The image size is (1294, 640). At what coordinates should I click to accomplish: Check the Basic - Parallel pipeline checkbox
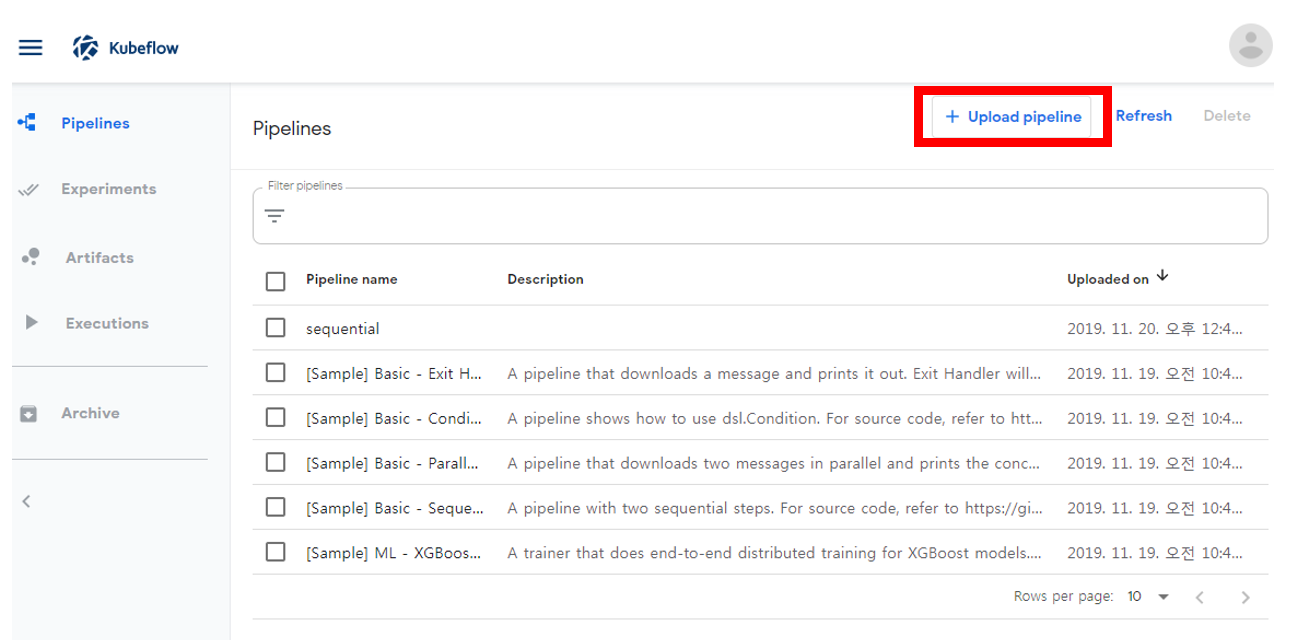(x=276, y=463)
